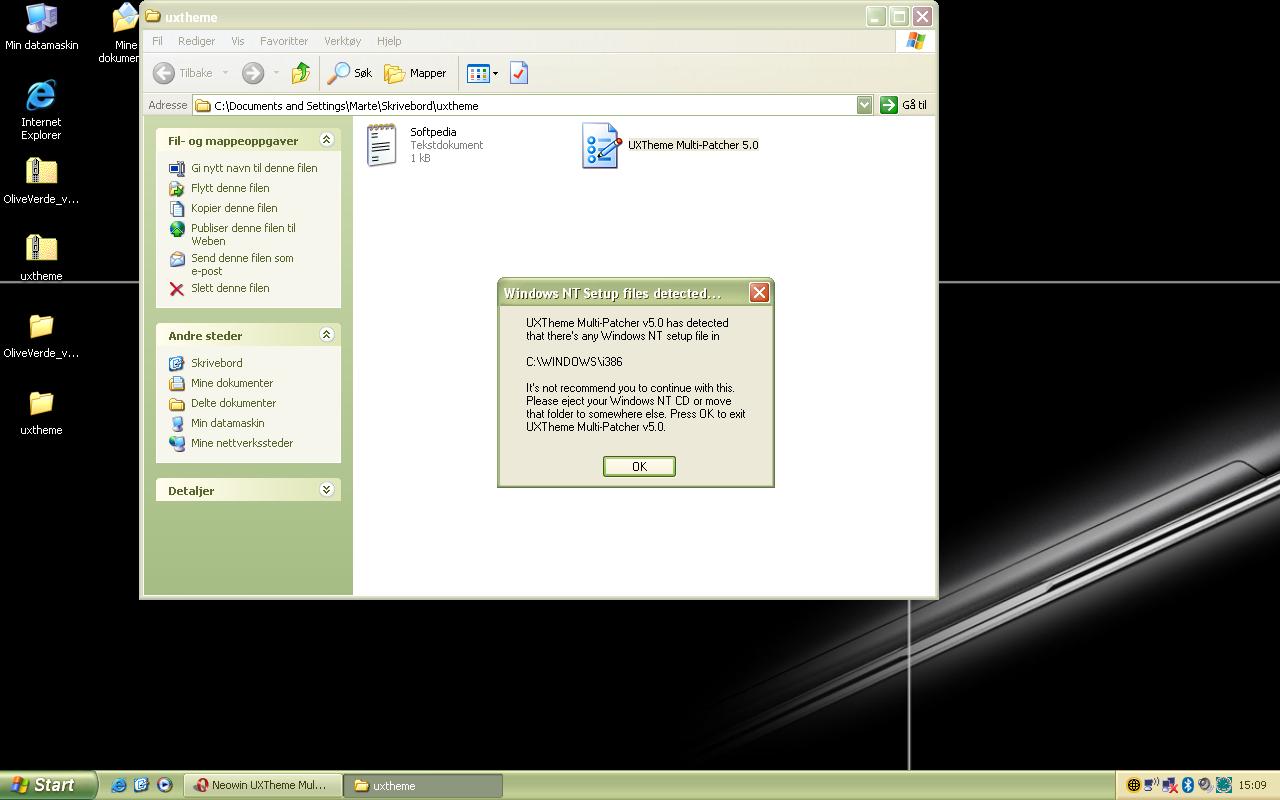This screenshot has height=800, width=1280.
Task: Launch Windows Media Player from quick launch
Action: (x=165, y=785)
